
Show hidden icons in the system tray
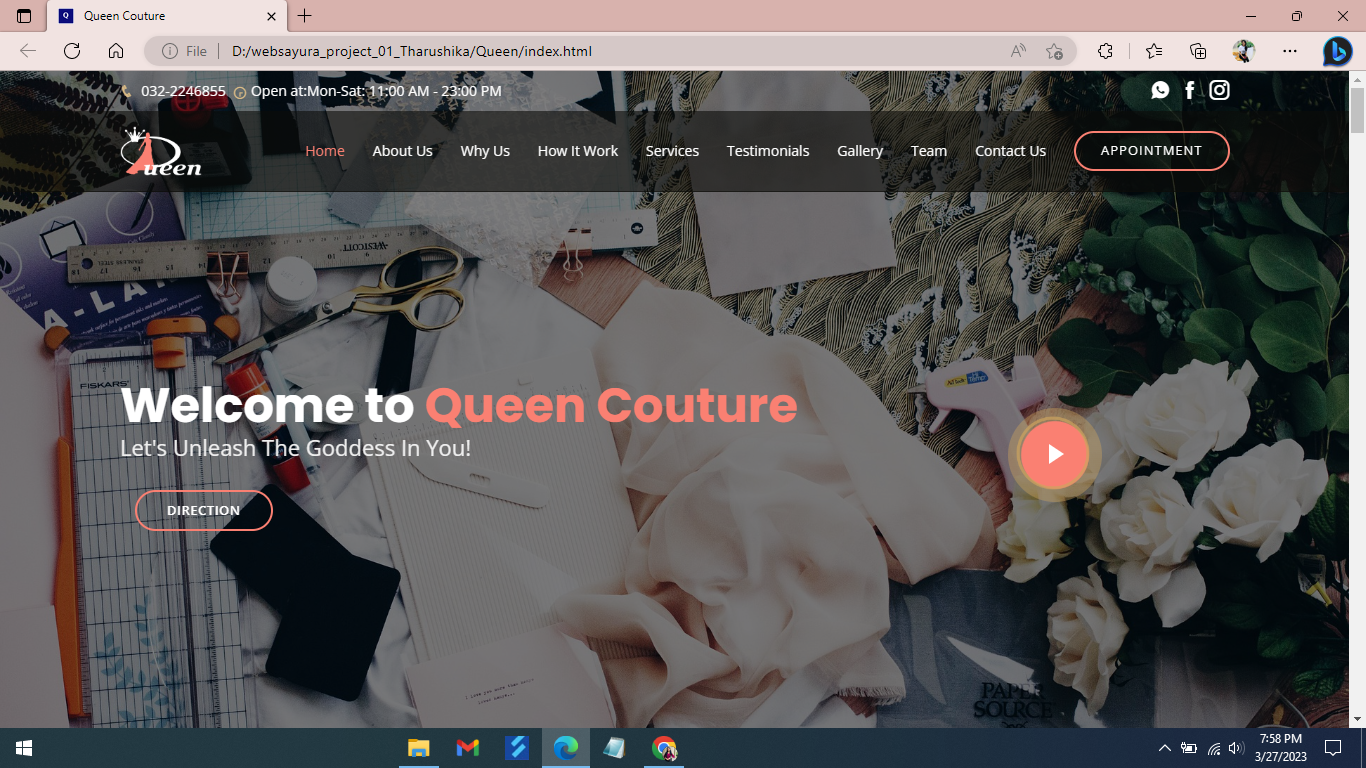1164,747
